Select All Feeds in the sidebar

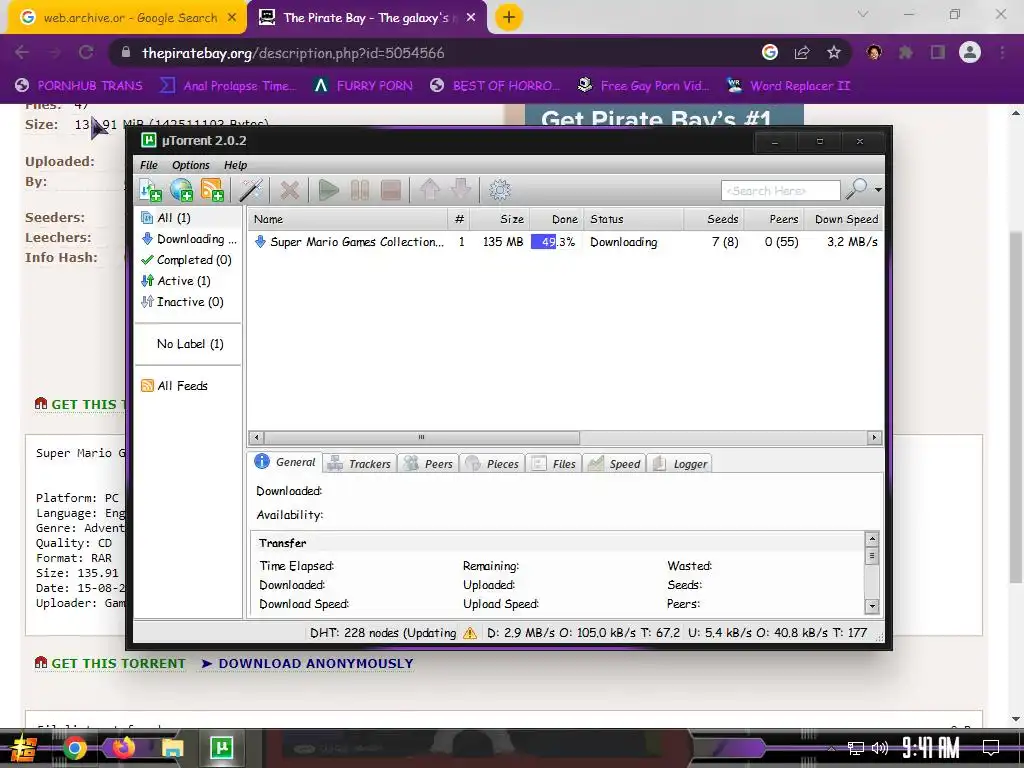tap(174, 386)
